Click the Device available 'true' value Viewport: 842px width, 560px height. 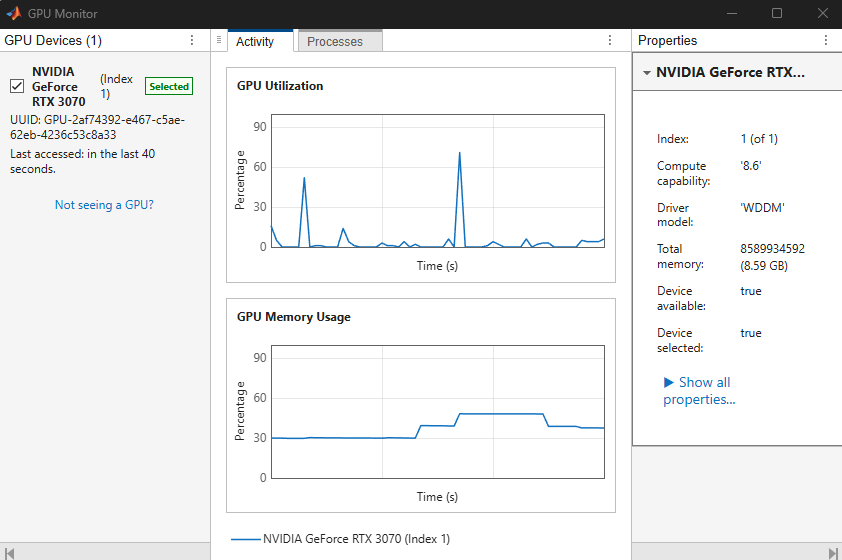coord(751,291)
